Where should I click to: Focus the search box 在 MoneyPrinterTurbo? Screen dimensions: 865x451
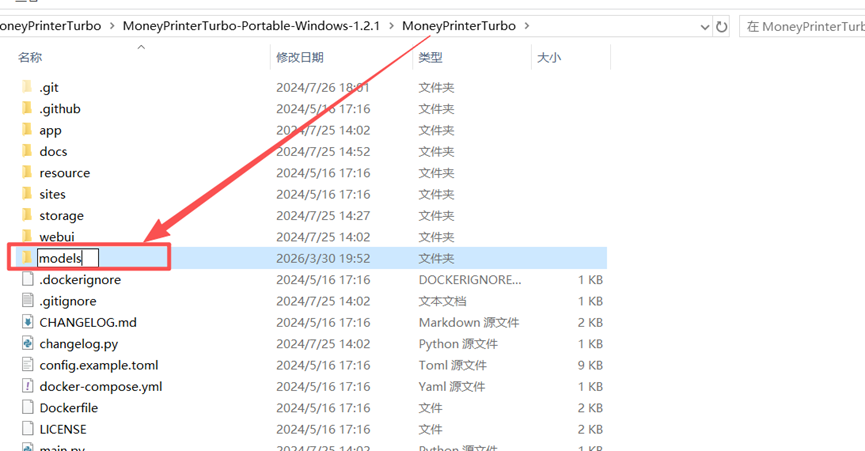click(802, 26)
